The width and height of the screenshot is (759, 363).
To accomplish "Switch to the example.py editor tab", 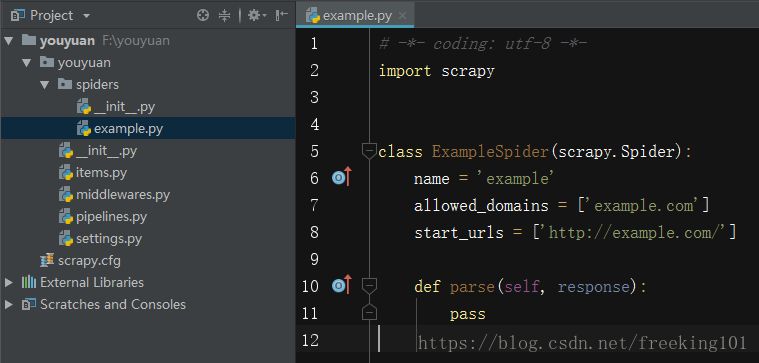I will (357, 15).
